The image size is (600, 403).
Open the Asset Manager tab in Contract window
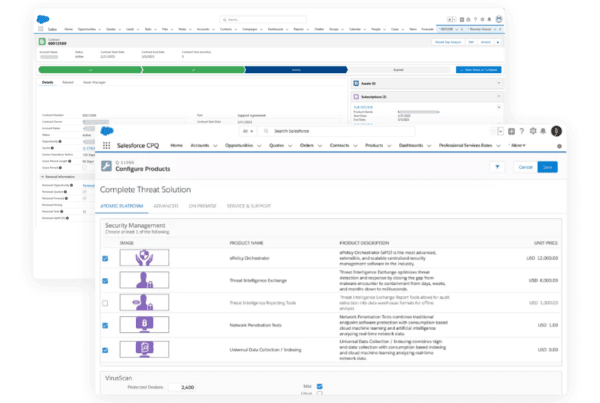pyautogui.click(x=94, y=82)
